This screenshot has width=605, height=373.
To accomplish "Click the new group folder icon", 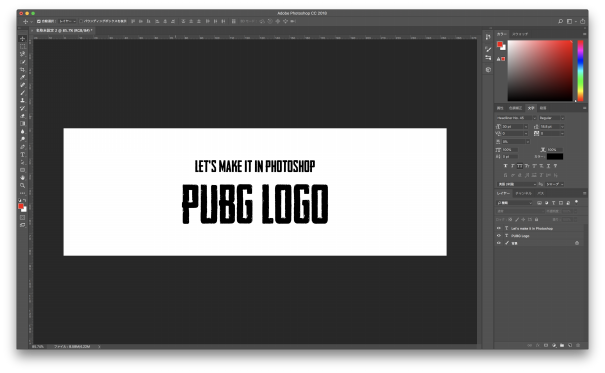I will [562, 345].
